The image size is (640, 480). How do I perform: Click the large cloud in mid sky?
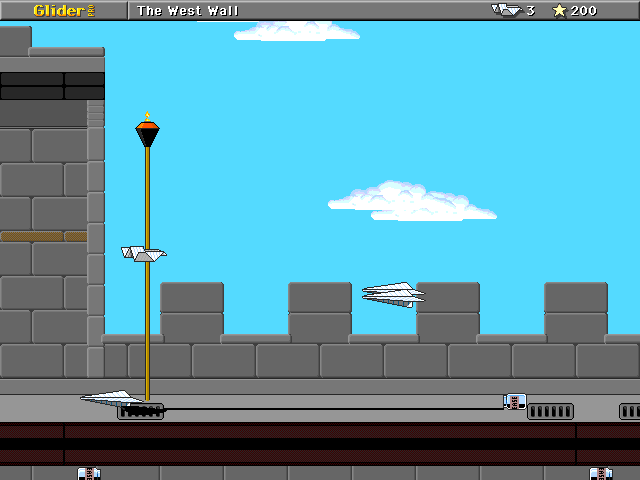coord(410,202)
